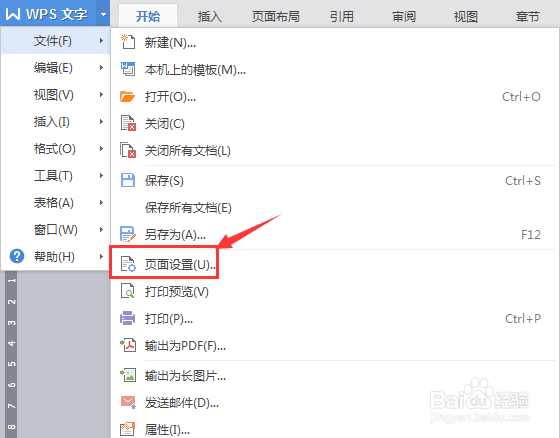Expand the 视图(V) submenu arrow
560x438 pixels.
point(101,95)
